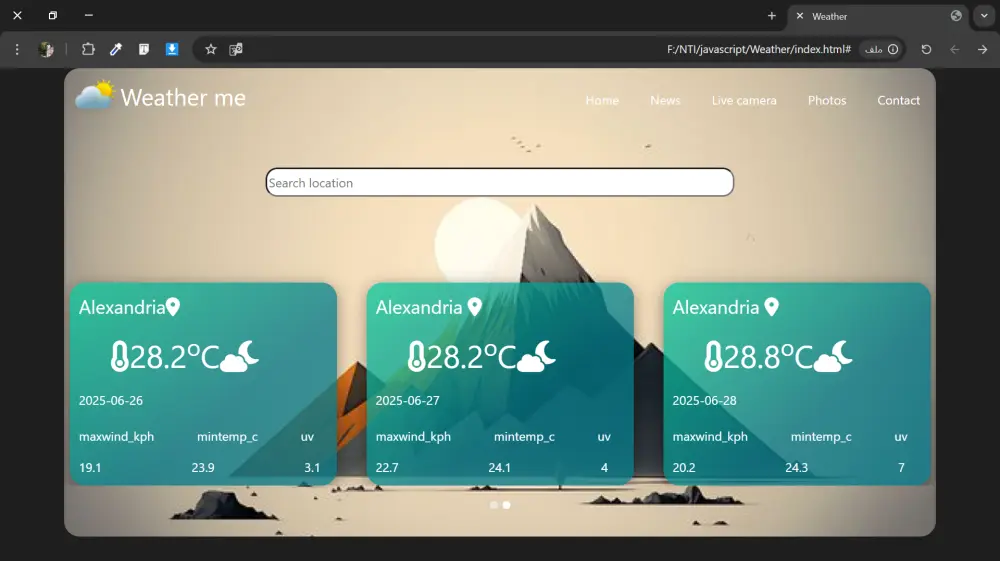
Task: Click uv value 3.1
Action: [312, 467]
